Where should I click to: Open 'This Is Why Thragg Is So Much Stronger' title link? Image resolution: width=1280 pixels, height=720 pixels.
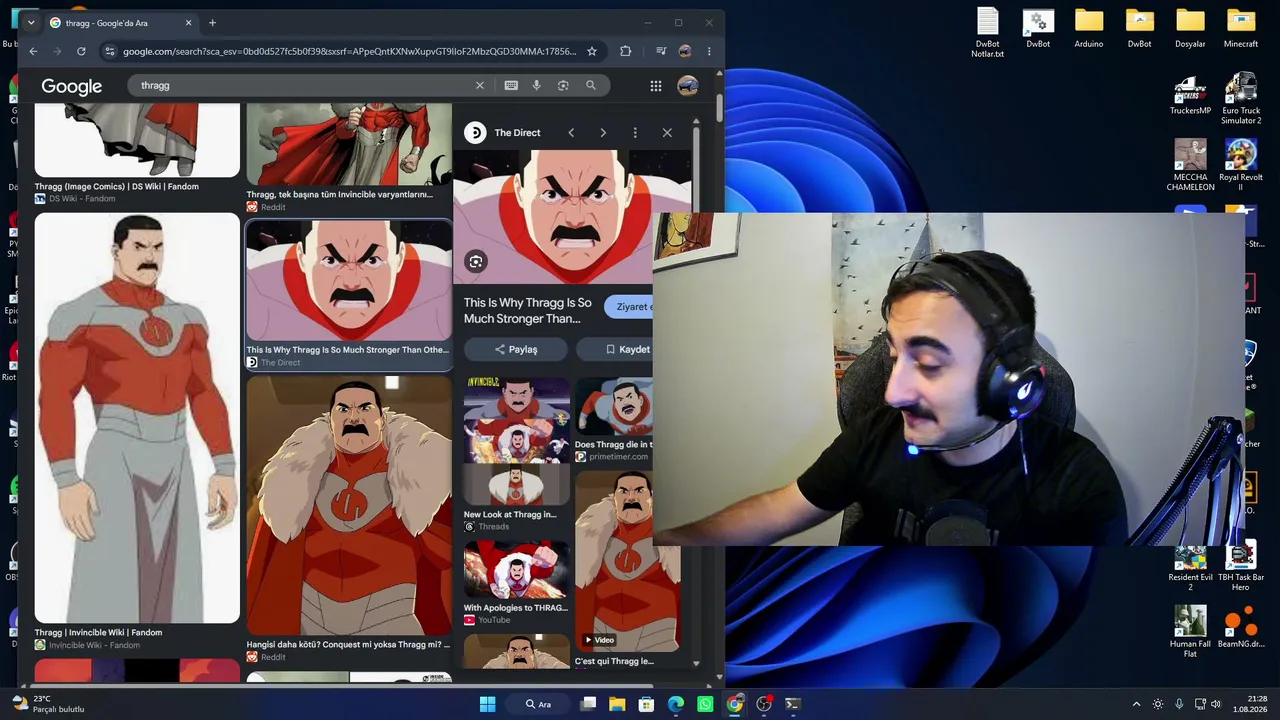(x=528, y=310)
